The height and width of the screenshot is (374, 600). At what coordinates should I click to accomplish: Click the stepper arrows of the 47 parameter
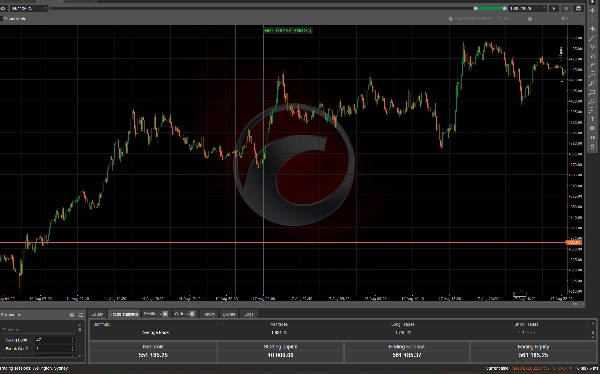point(72,340)
